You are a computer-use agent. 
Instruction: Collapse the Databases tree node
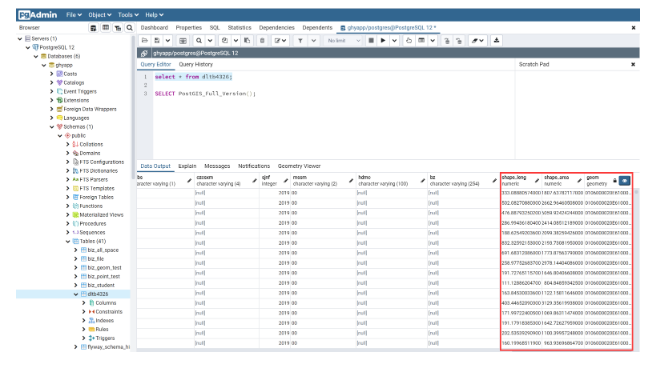tap(36, 56)
